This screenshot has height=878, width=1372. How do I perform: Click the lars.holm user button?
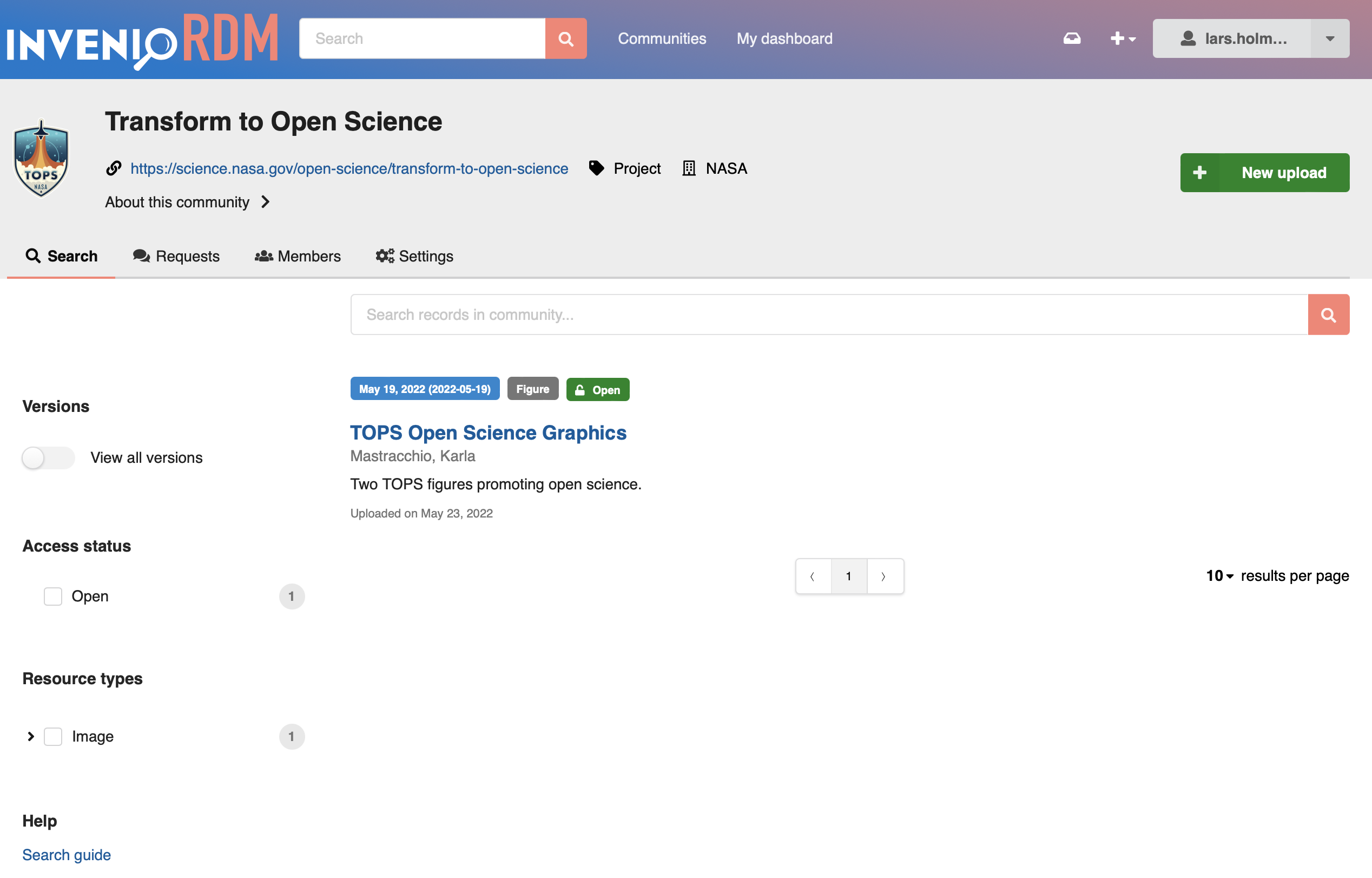click(x=1232, y=38)
